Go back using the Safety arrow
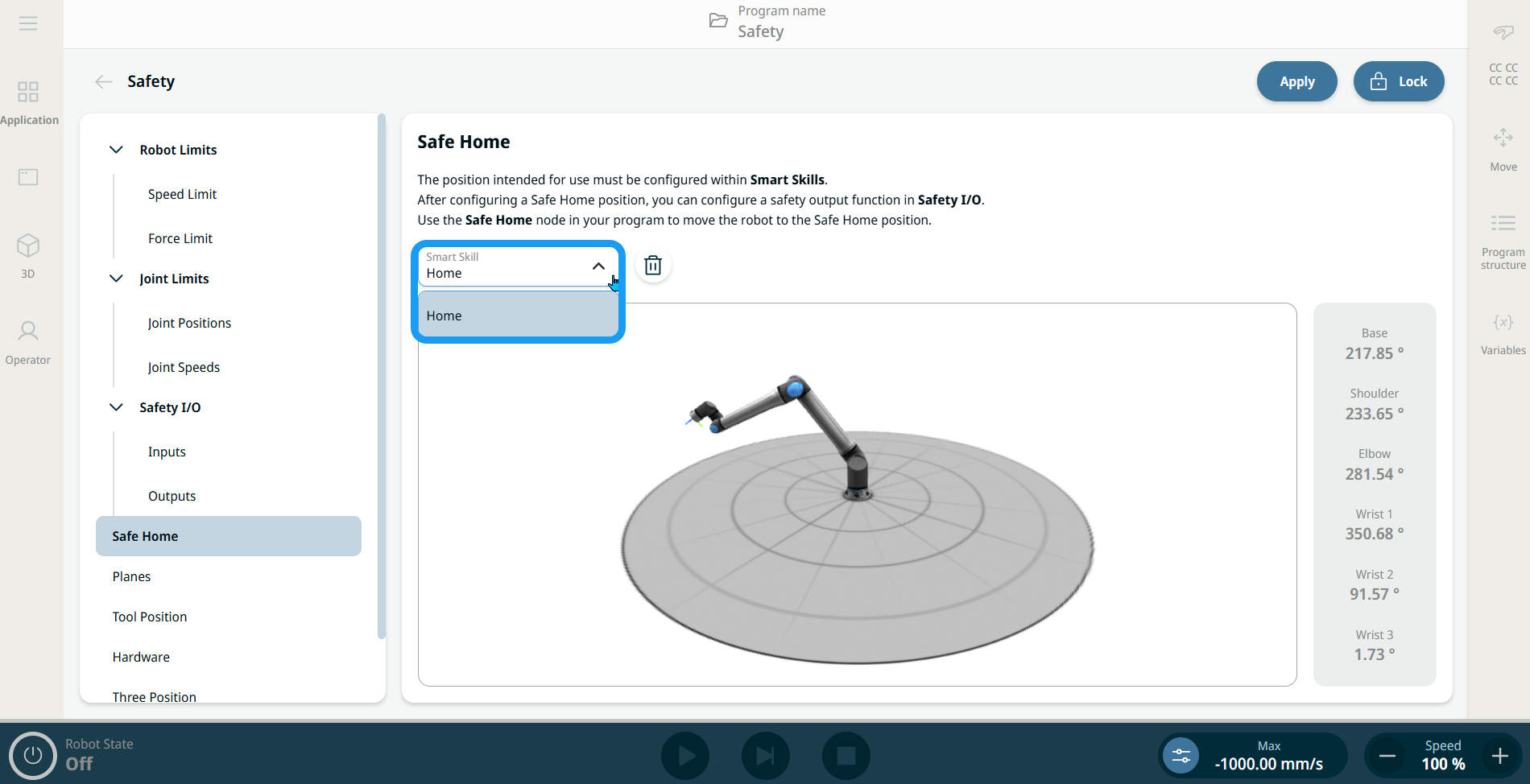1530x784 pixels. point(104,81)
